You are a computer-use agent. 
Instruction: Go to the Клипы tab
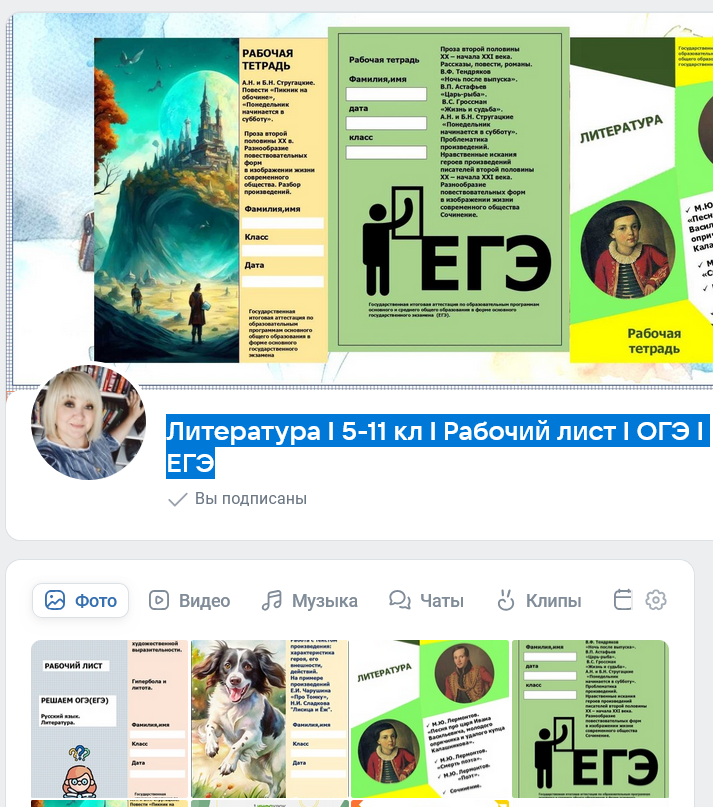point(539,600)
